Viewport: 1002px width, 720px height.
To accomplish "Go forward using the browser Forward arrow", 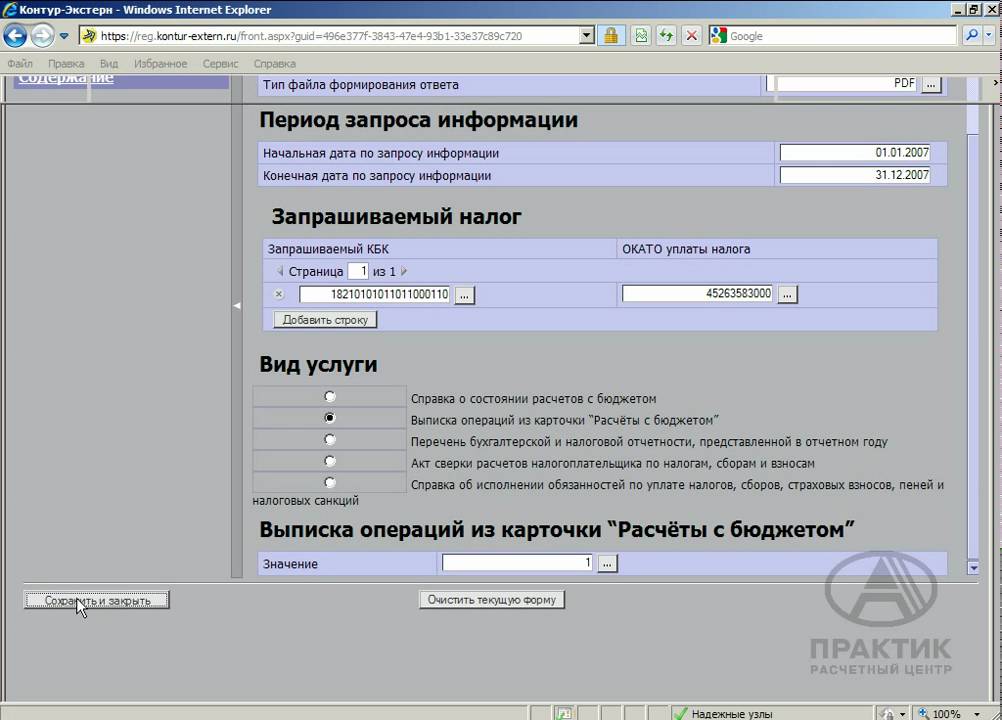I will (x=42, y=36).
